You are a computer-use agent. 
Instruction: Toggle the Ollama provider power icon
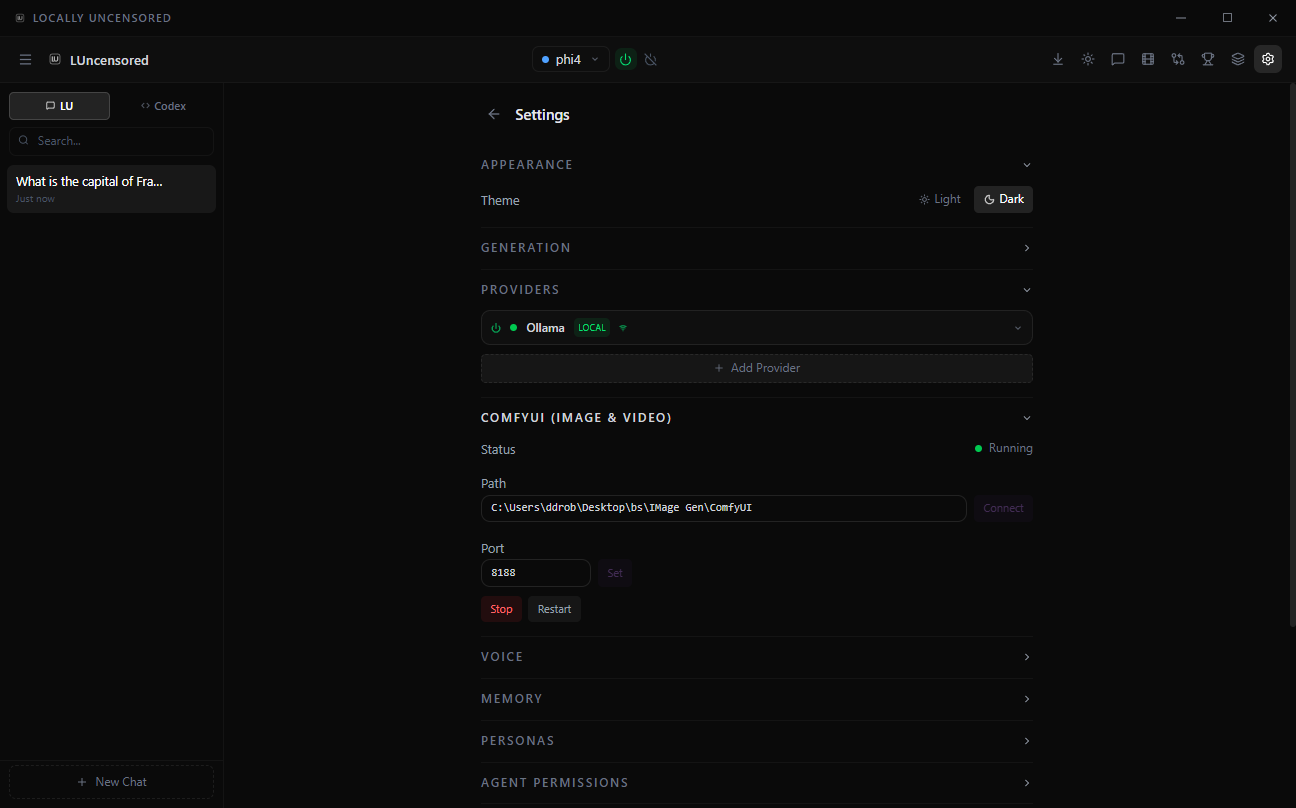pos(495,327)
